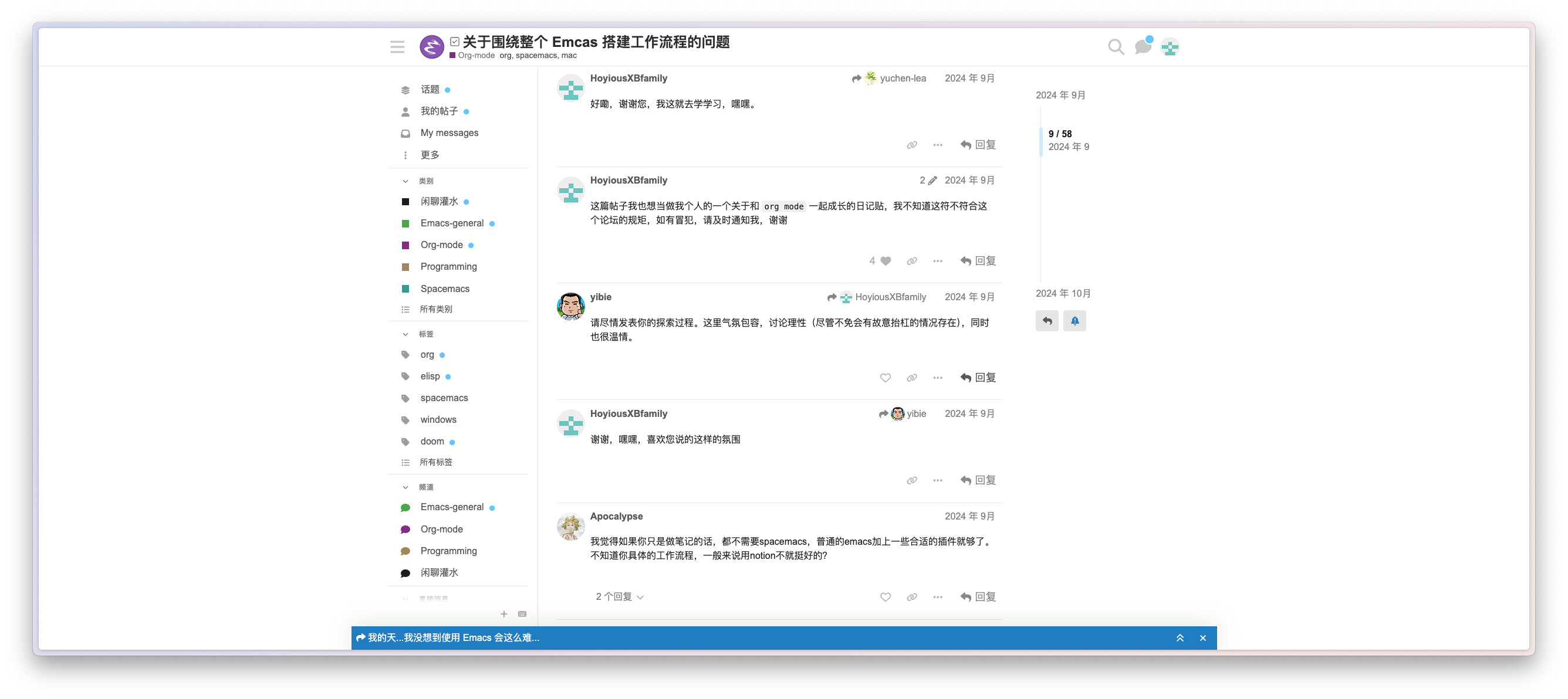1568x699 pixels.
Task: Select the Spacemacs category in sidebar
Action: point(444,289)
